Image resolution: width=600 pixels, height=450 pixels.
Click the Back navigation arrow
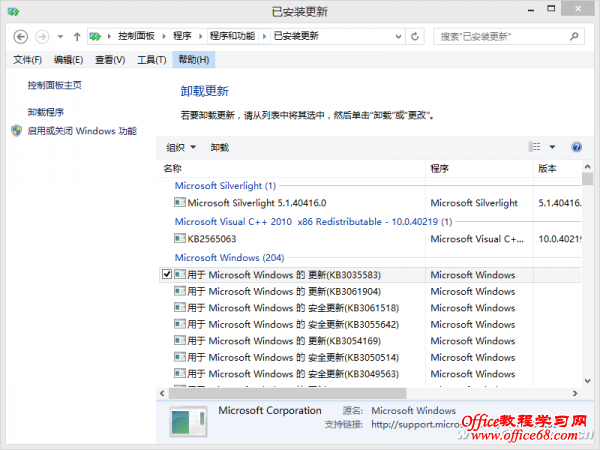(x=21, y=37)
